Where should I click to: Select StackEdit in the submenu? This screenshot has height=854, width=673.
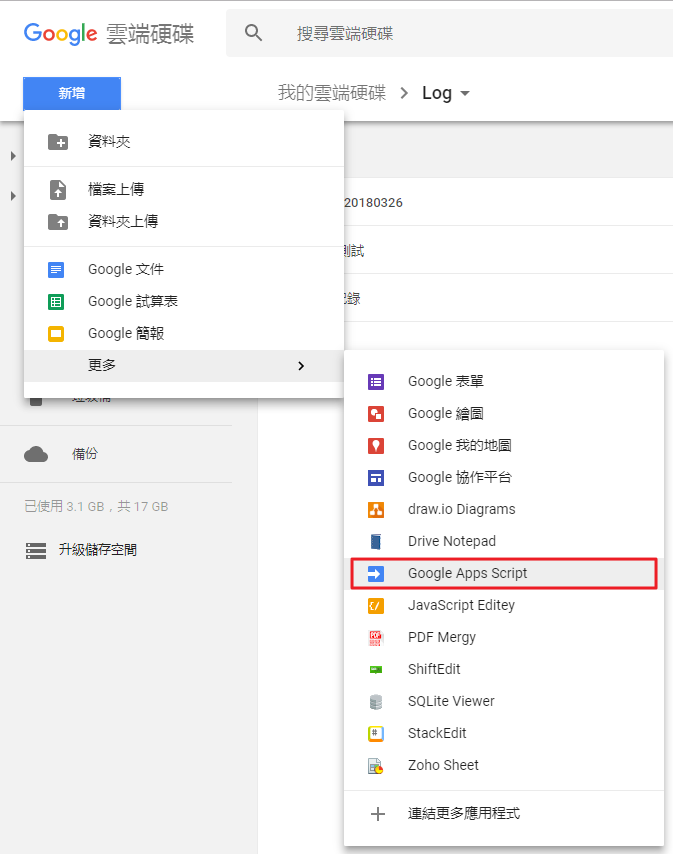(504, 733)
